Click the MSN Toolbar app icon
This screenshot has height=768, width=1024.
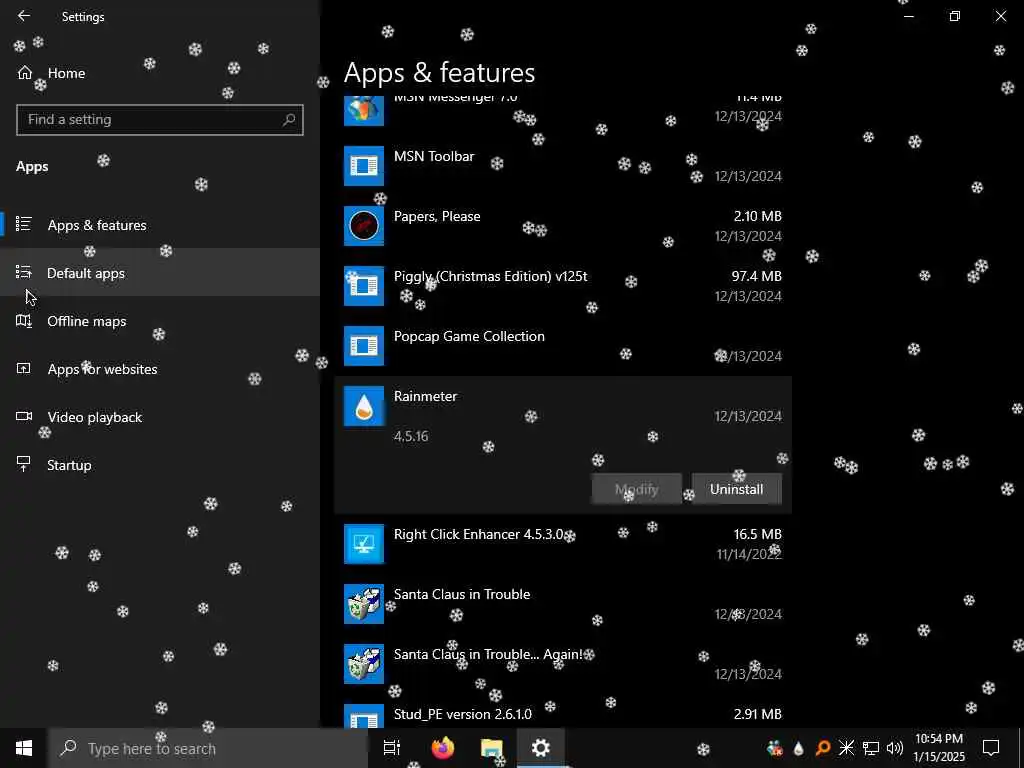pyautogui.click(x=364, y=166)
